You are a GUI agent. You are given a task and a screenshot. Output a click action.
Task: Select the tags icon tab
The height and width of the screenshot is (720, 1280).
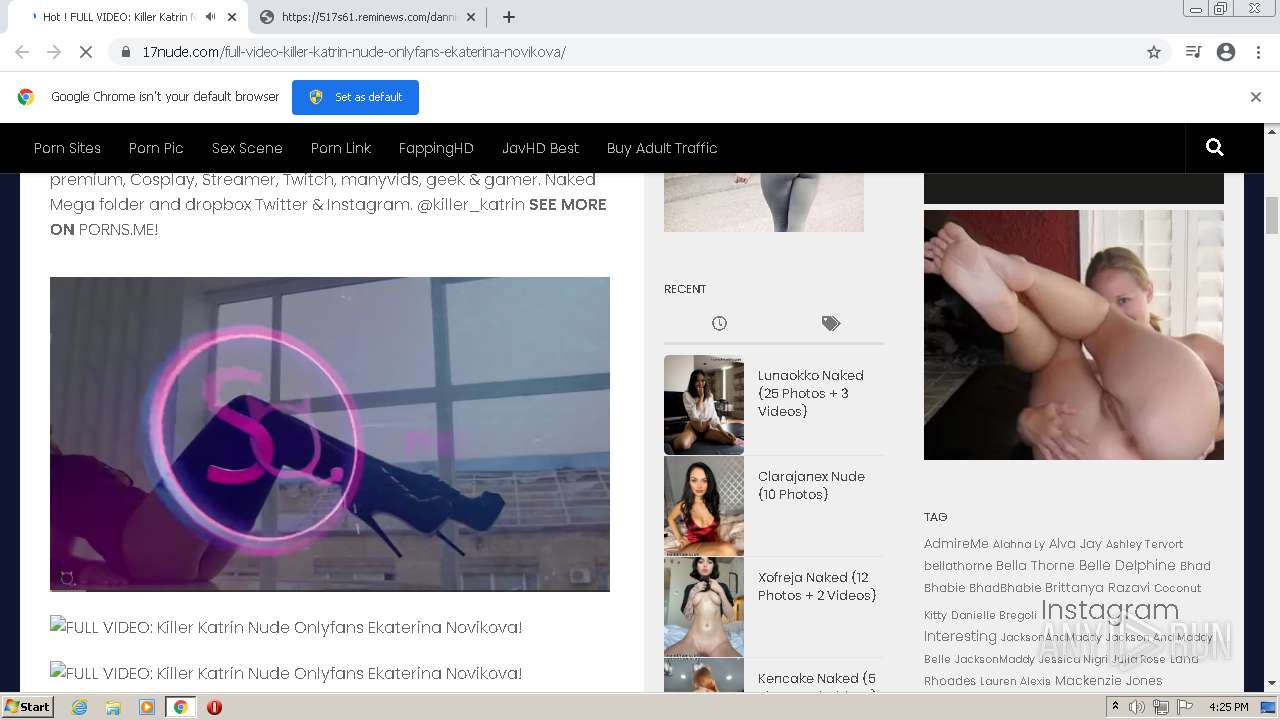(831, 323)
